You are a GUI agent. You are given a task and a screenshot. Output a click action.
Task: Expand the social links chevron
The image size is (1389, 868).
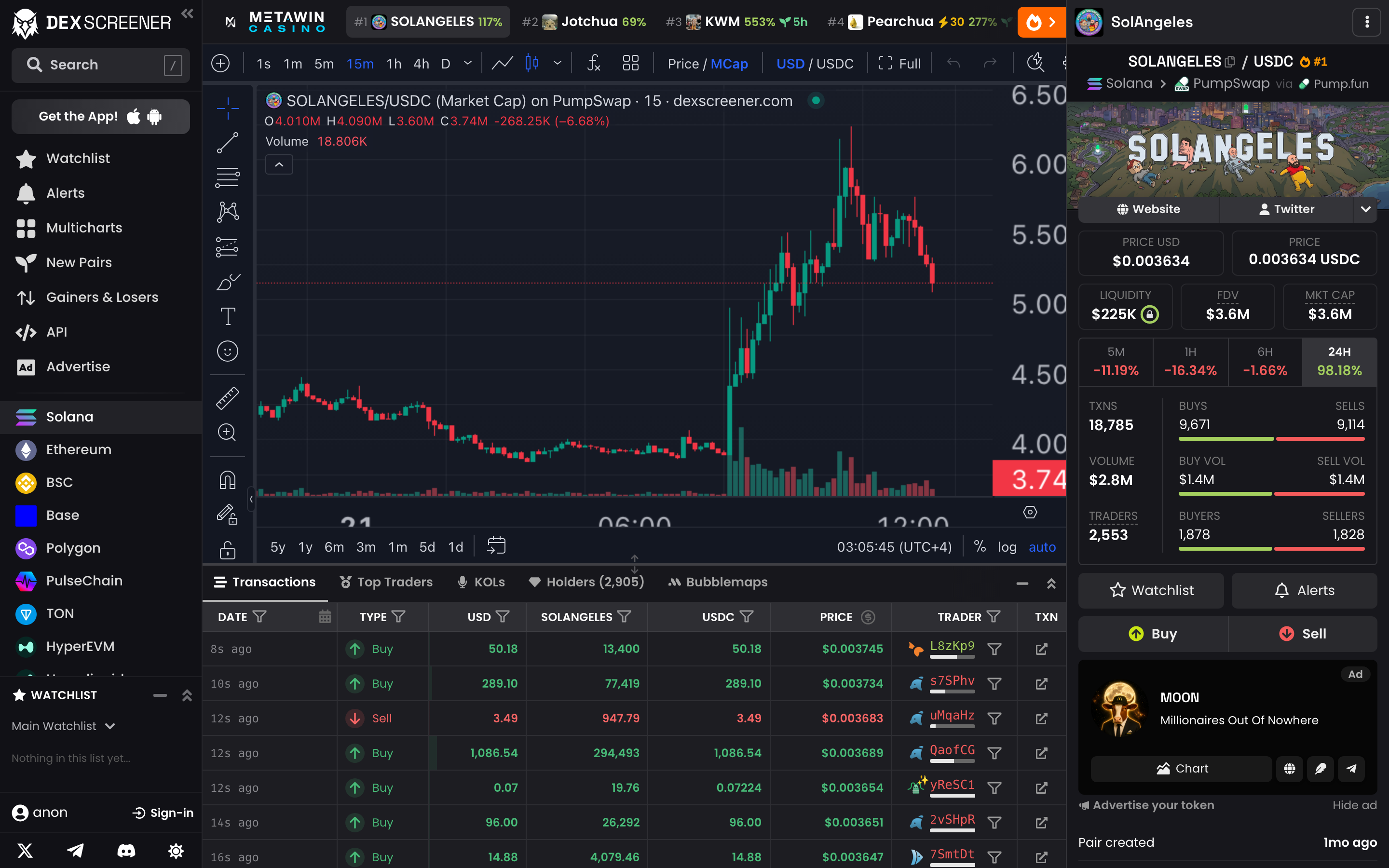click(x=1365, y=210)
